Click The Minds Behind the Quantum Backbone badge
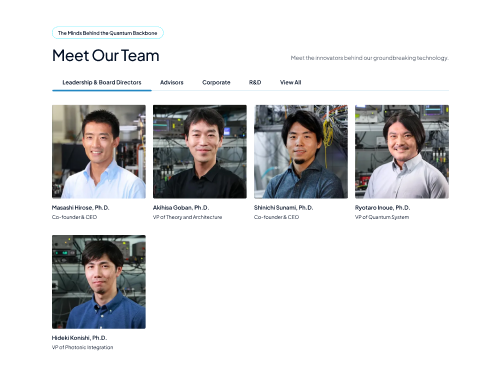Image resolution: width=480 pixels, height=368 pixels. tap(108, 33)
